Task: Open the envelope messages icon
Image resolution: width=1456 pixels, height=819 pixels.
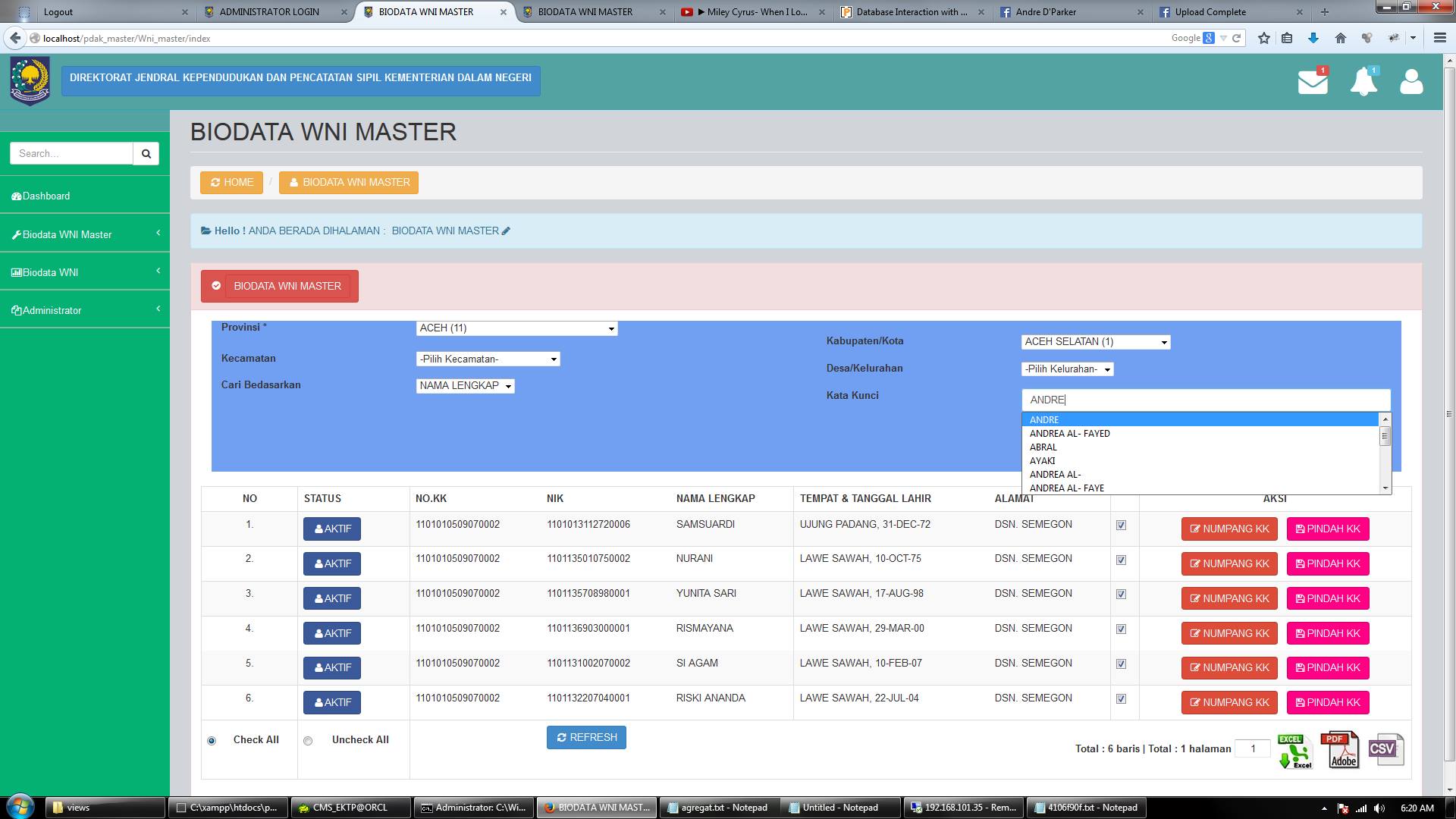Action: (x=1313, y=82)
